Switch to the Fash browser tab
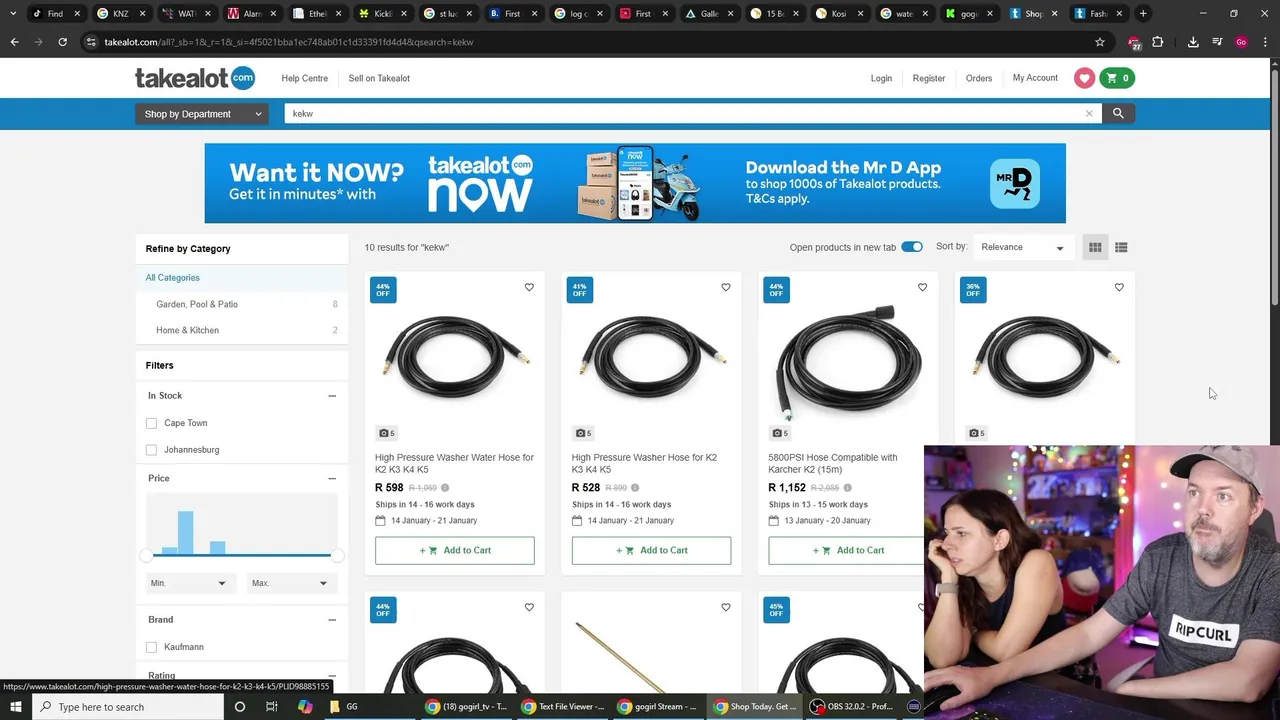 coord(1097,13)
